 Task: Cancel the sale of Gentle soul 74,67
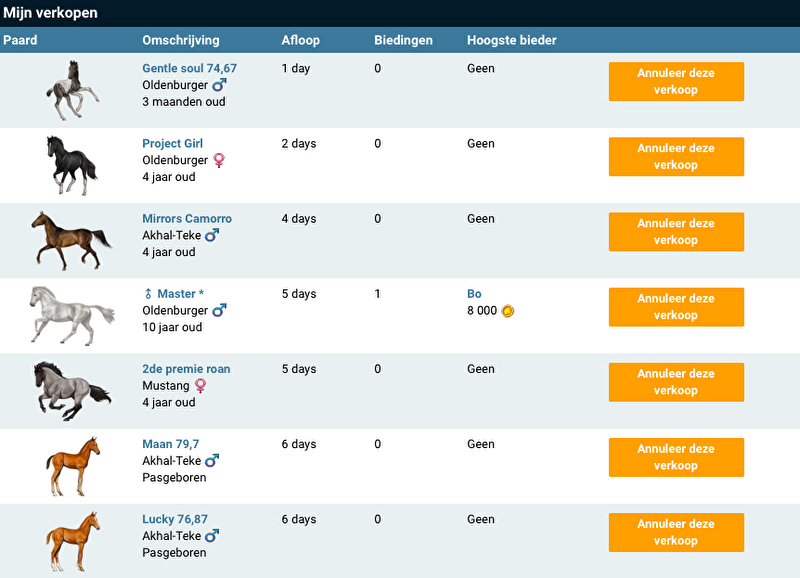pyautogui.click(x=676, y=82)
